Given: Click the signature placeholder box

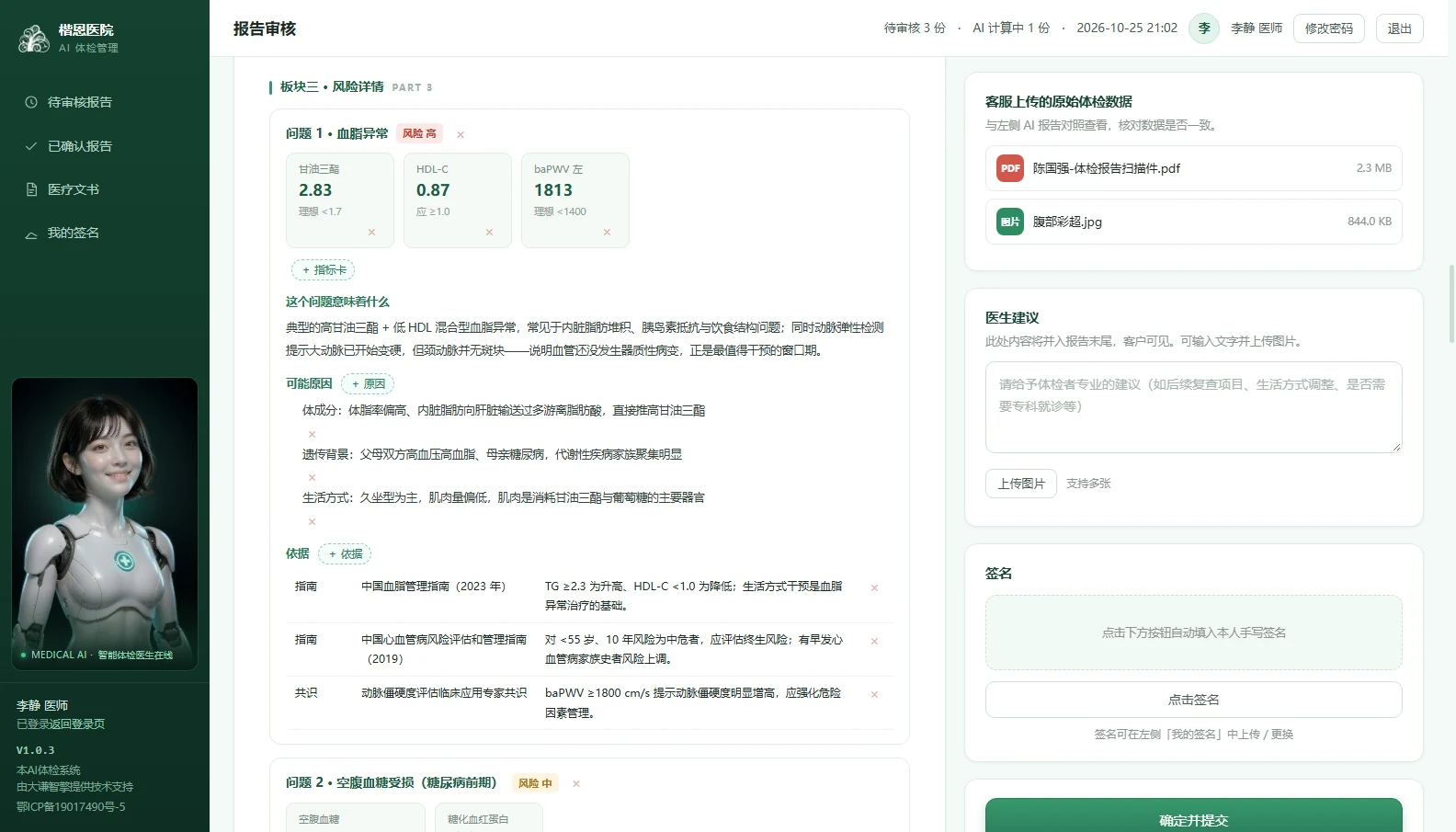Looking at the screenshot, I should point(1194,633).
